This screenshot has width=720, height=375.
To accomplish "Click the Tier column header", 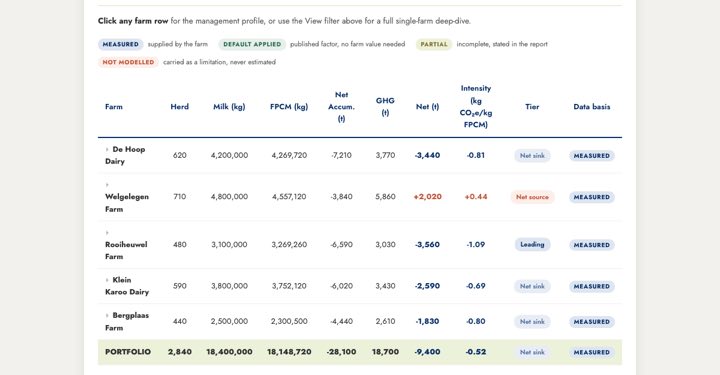I will point(532,106).
